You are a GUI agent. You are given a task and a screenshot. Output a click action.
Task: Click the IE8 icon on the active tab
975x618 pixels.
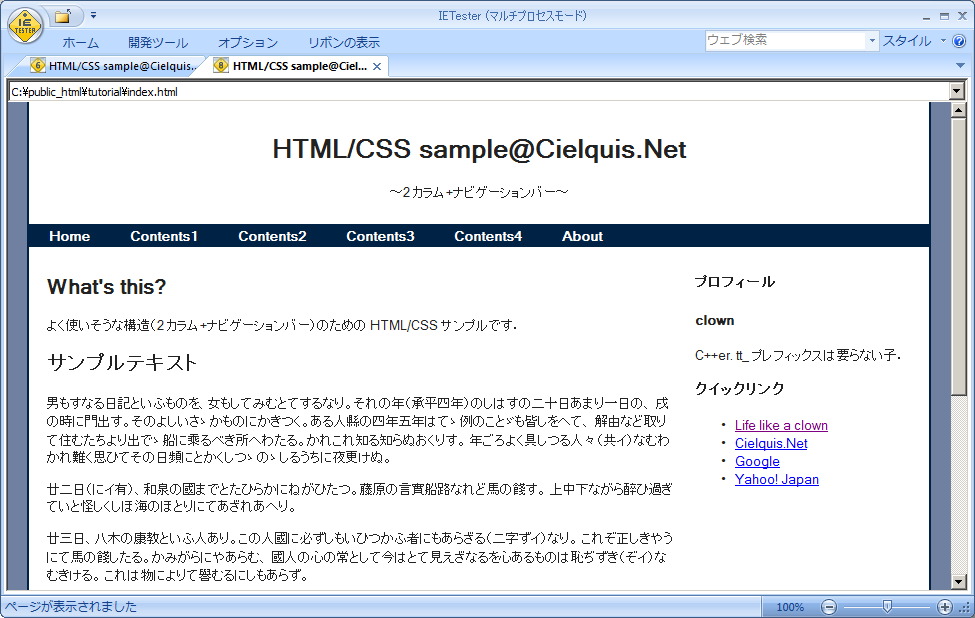click(x=220, y=65)
